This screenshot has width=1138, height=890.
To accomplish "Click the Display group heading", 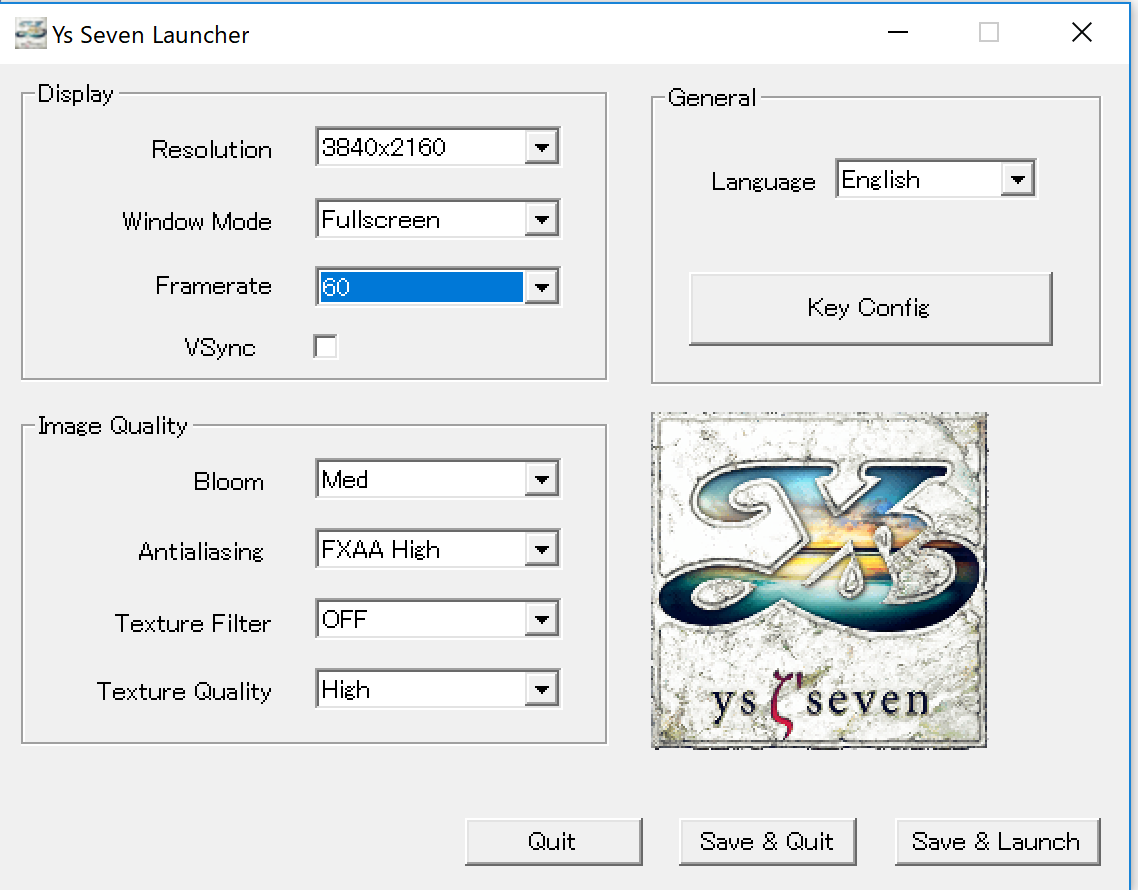I will pos(75,94).
